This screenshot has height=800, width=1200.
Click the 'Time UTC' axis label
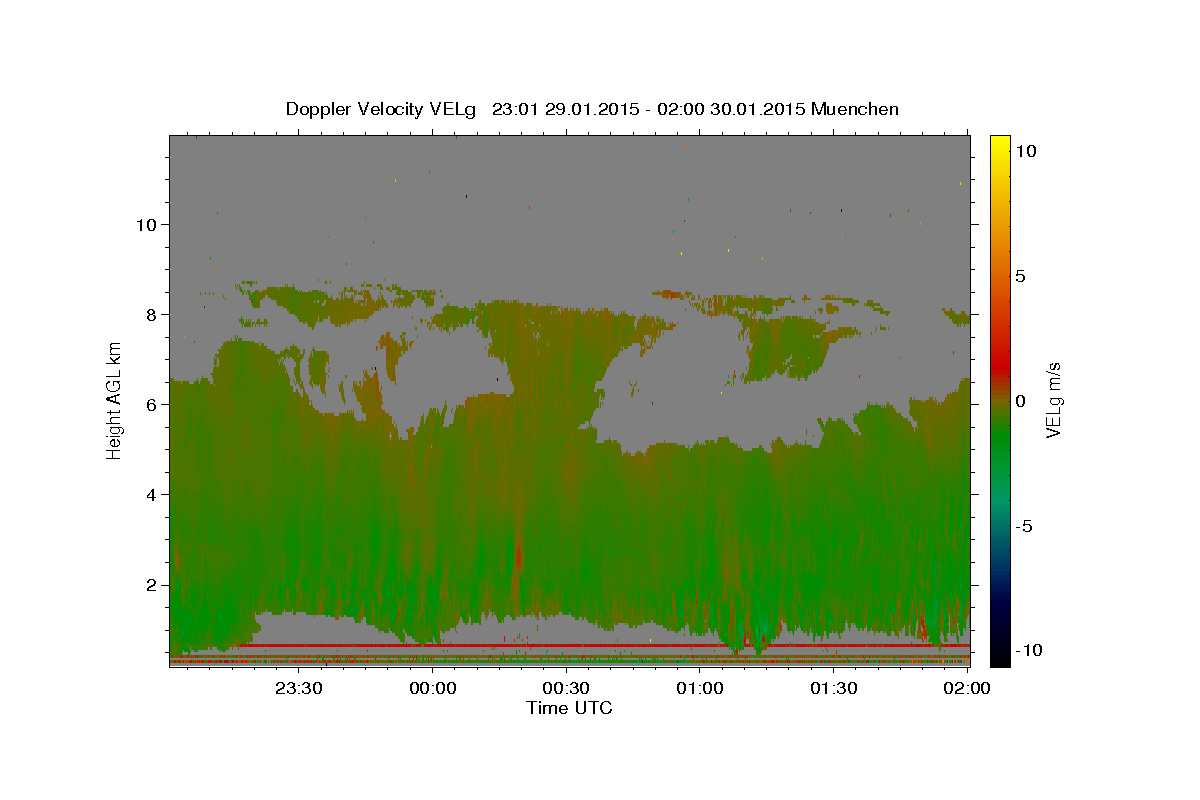569,708
